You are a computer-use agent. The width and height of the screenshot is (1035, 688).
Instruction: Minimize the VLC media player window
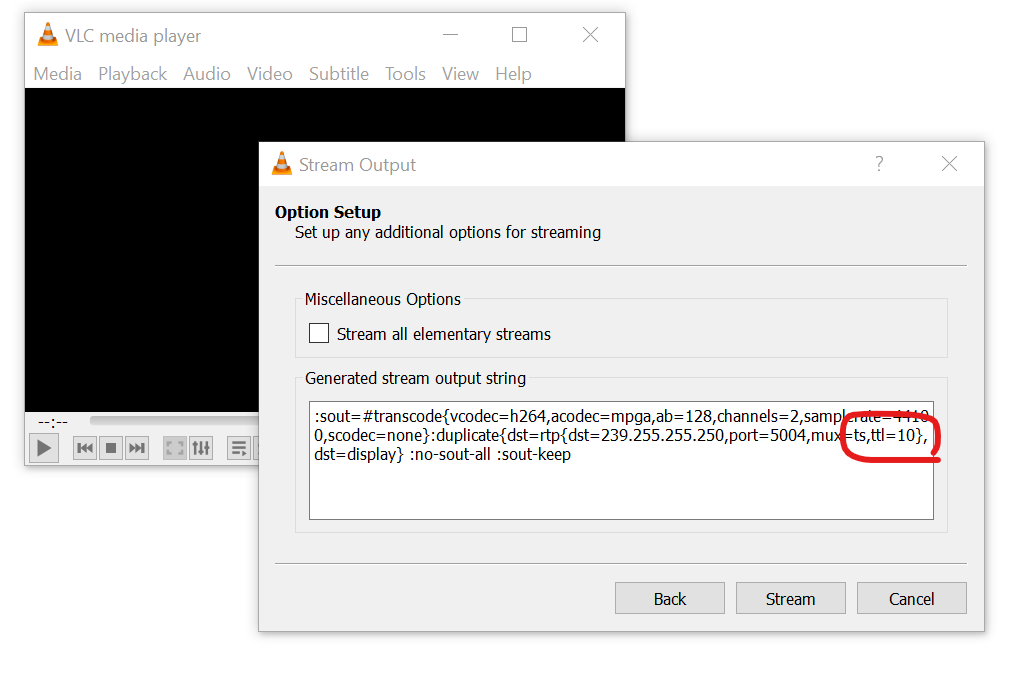click(450, 34)
